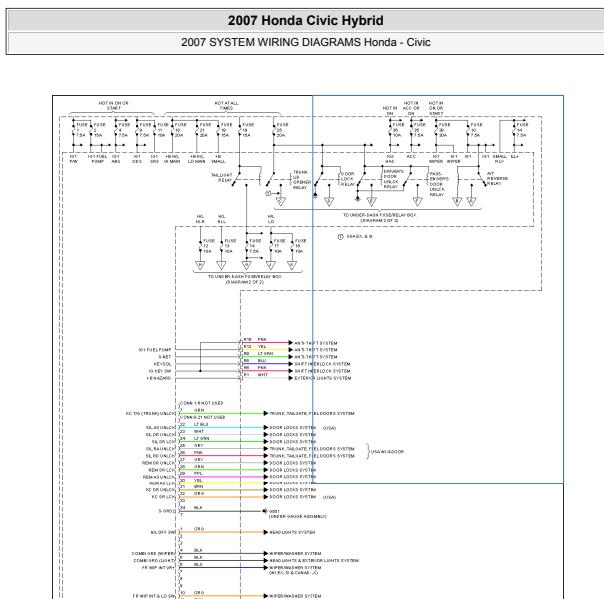
Task: Select the 'FUSE 2 15A' label
Action: tap(99, 130)
